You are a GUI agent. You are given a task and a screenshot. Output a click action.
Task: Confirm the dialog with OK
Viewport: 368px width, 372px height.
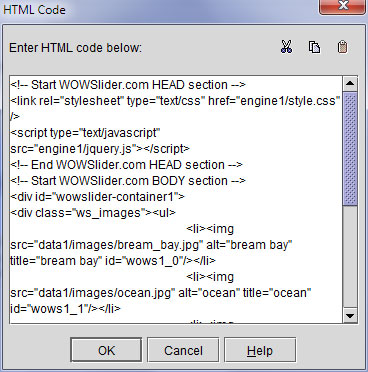point(106,350)
